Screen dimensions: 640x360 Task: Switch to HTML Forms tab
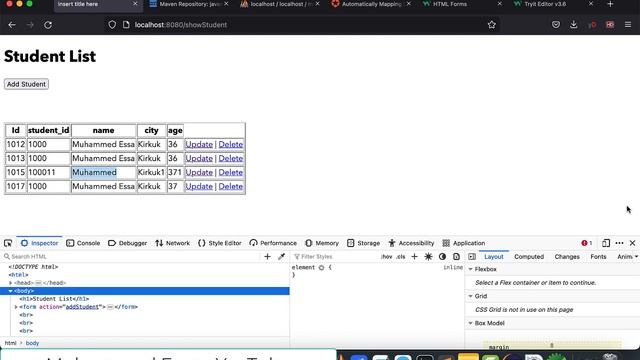[x=461, y=4]
